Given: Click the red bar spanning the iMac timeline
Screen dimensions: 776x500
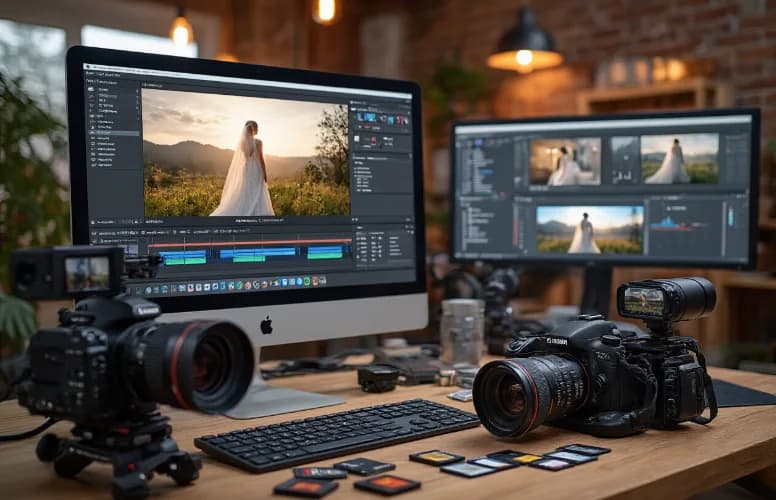Looking at the screenshot, I should (250, 243).
